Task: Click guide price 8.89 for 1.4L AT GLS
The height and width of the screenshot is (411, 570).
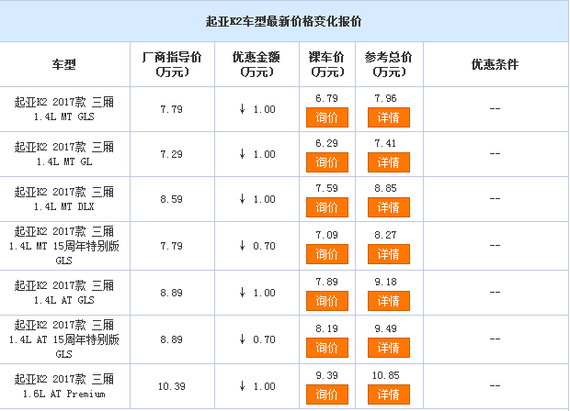Action: click(x=172, y=293)
